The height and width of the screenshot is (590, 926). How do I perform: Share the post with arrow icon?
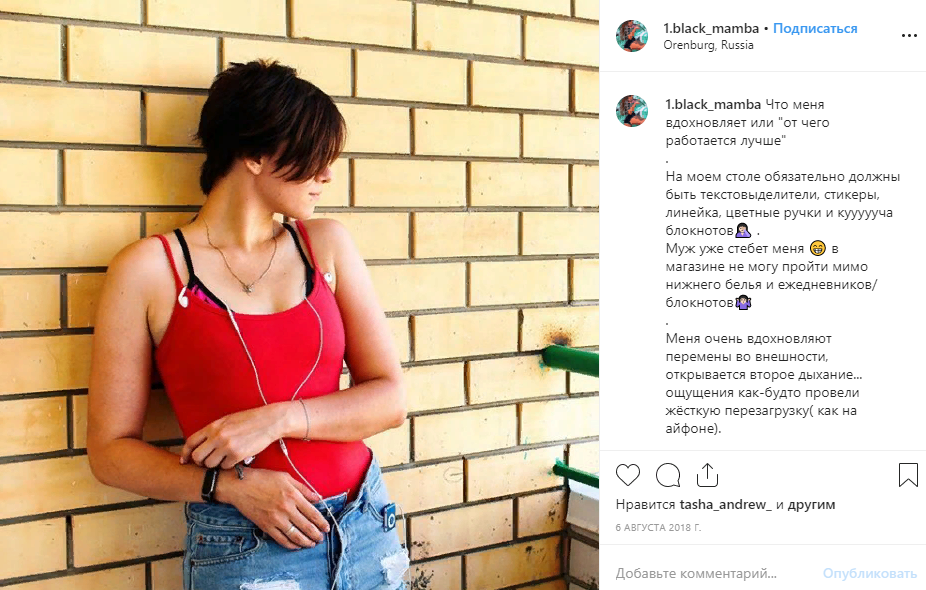coord(707,475)
